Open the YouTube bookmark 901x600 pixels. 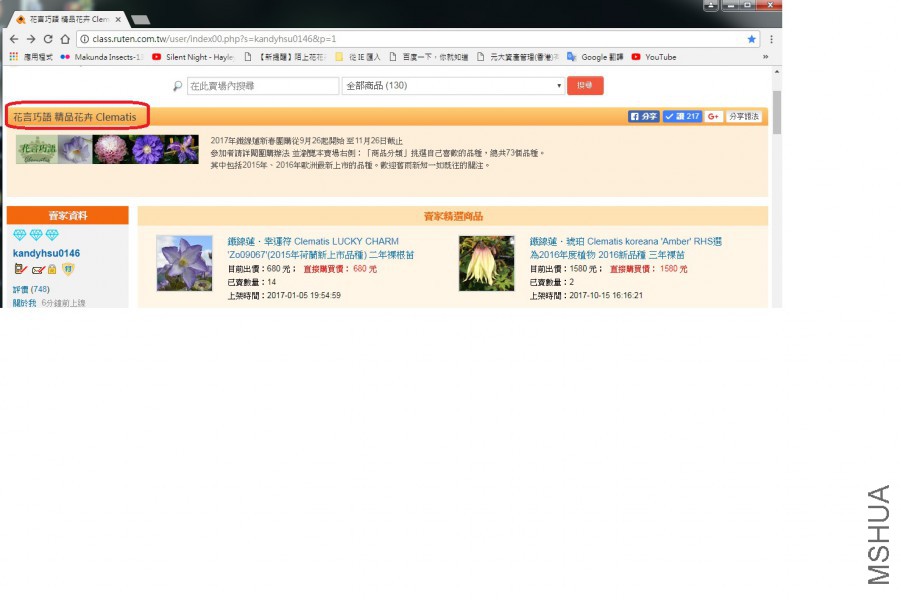pos(654,57)
